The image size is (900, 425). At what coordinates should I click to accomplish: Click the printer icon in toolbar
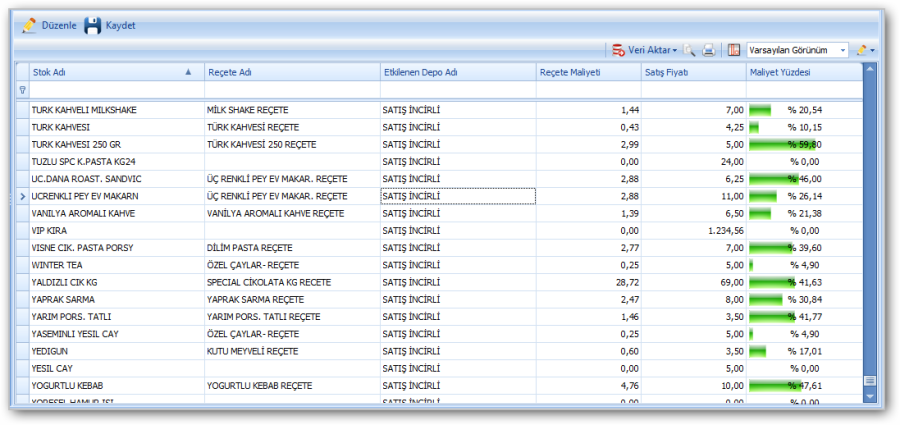point(709,50)
